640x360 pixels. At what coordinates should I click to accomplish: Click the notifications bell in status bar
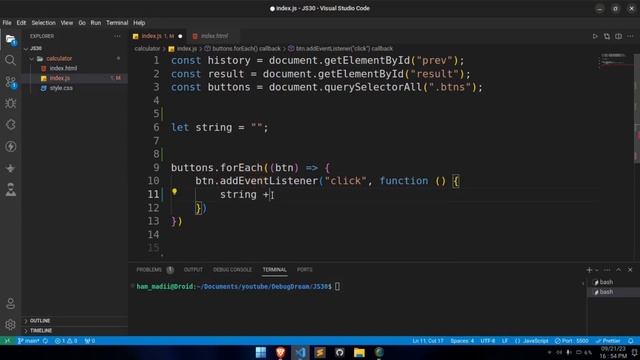[631, 341]
